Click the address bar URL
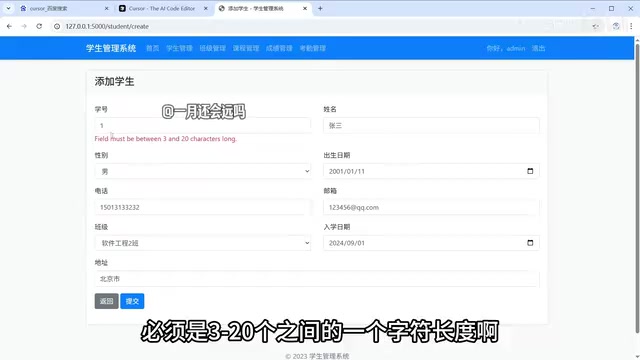This screenshot has width=640, height=360. tap(107, 26)
